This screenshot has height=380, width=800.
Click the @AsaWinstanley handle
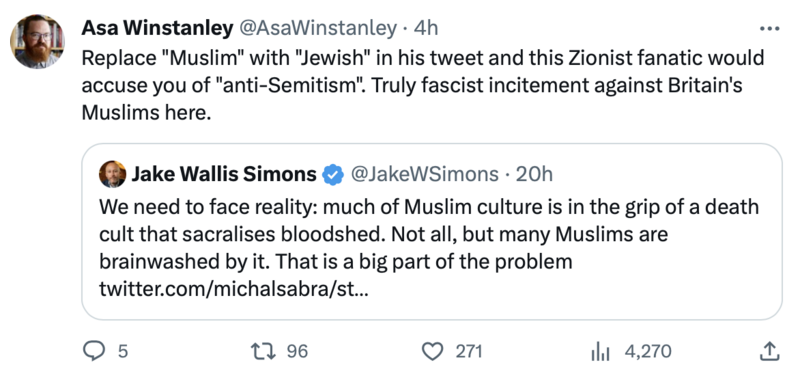coord(317,29)
